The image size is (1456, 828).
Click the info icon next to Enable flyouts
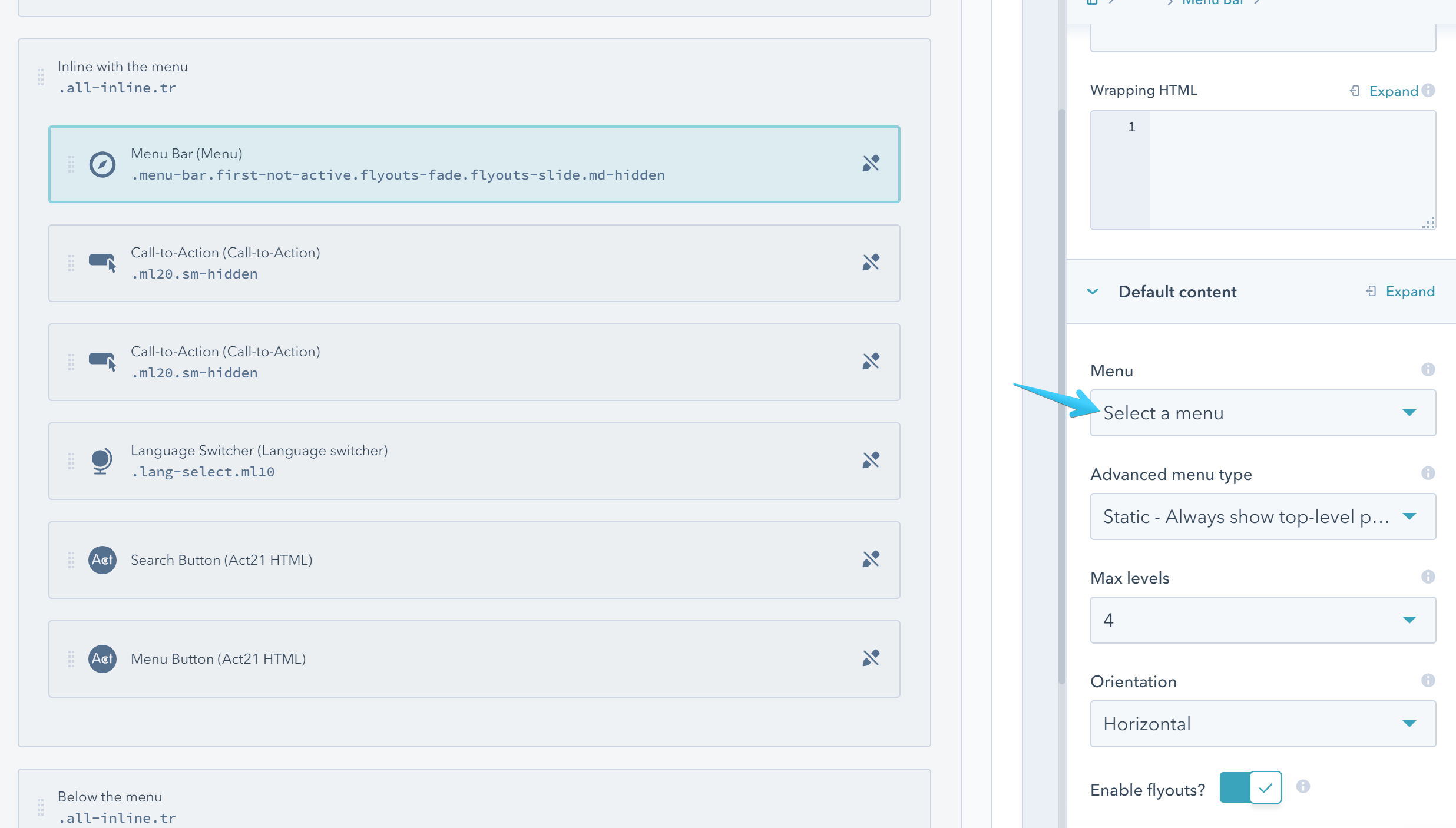pos(1303,787)
